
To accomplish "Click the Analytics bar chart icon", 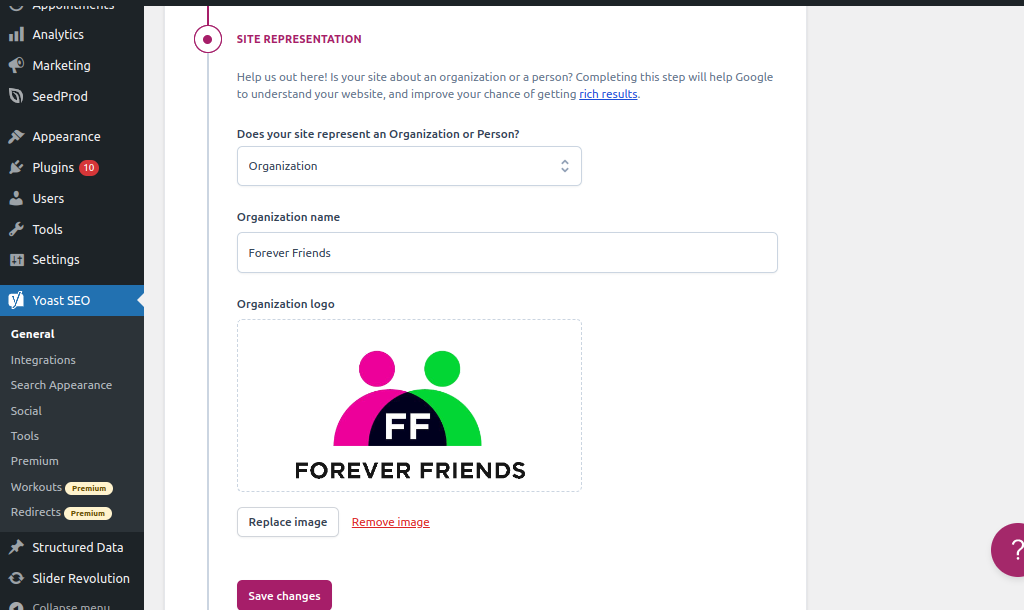I will click(x=16, y=34).
